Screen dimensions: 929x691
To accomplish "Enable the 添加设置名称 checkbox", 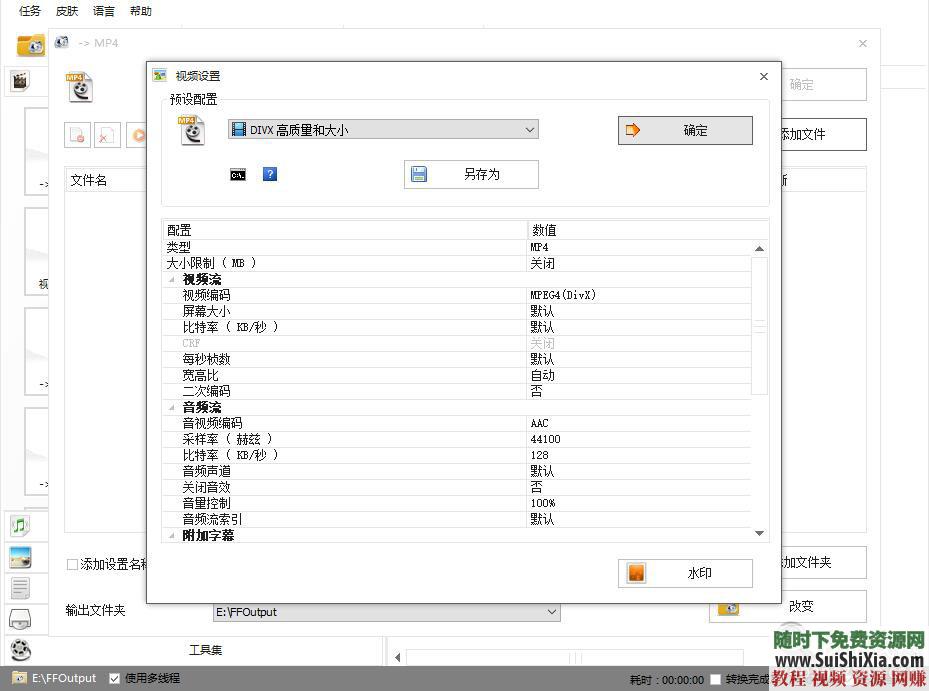I will point(71,564).
